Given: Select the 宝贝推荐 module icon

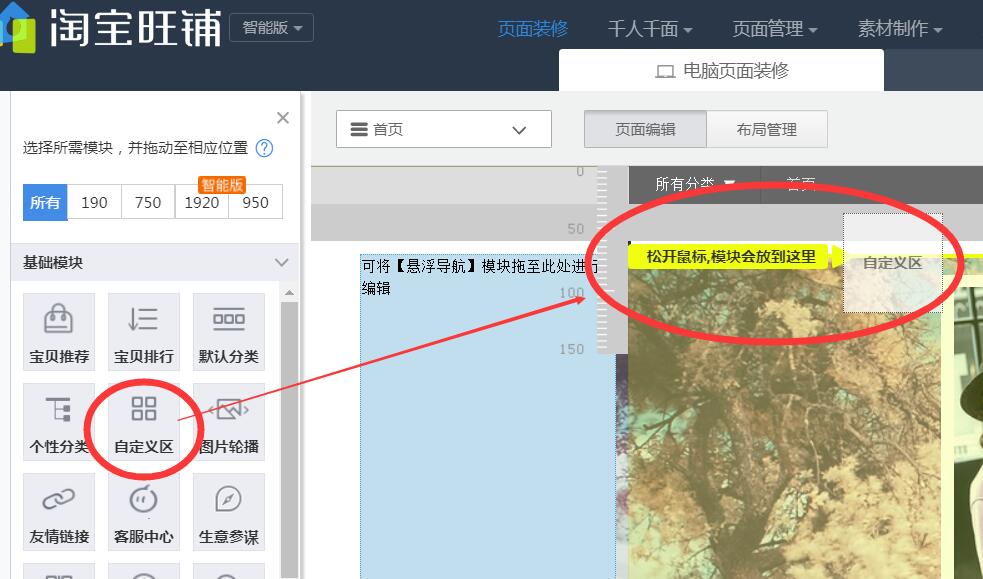Looking at the screenshot, I should pos(58,330).
